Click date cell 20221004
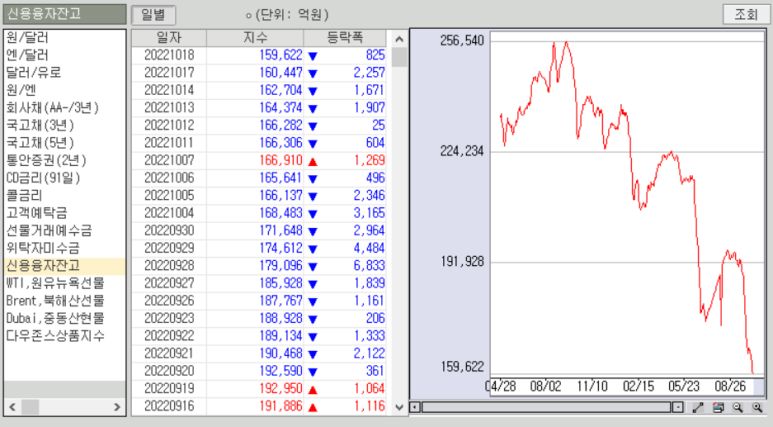This screenshot has height=427, width=773. [169, 213]
